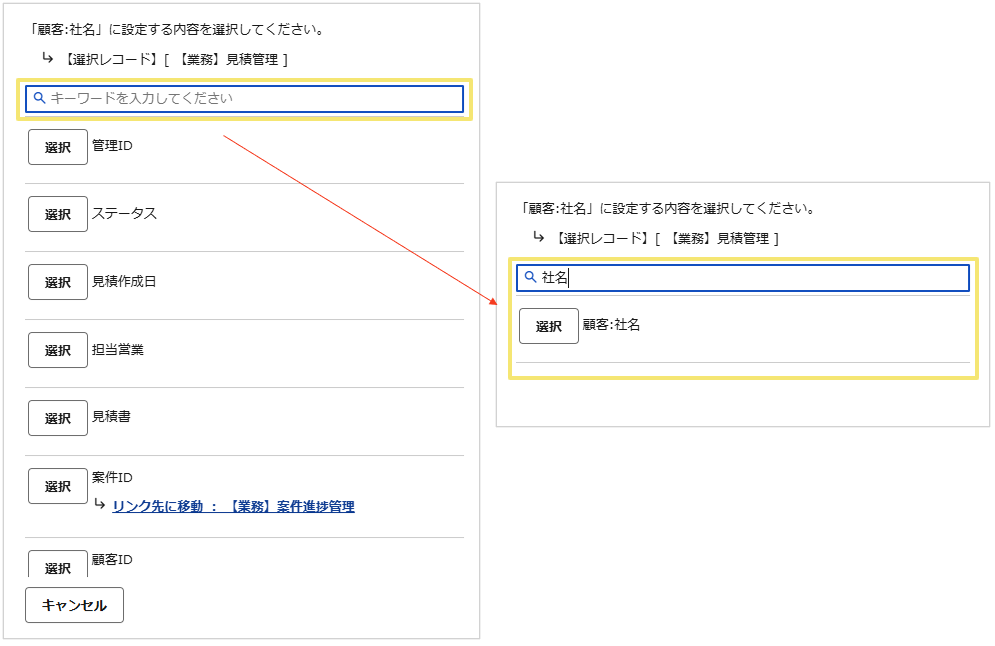The height and width of the screenshot is (646, 995).
Task: Click the 案件ID field label
Action: point(112,477)
